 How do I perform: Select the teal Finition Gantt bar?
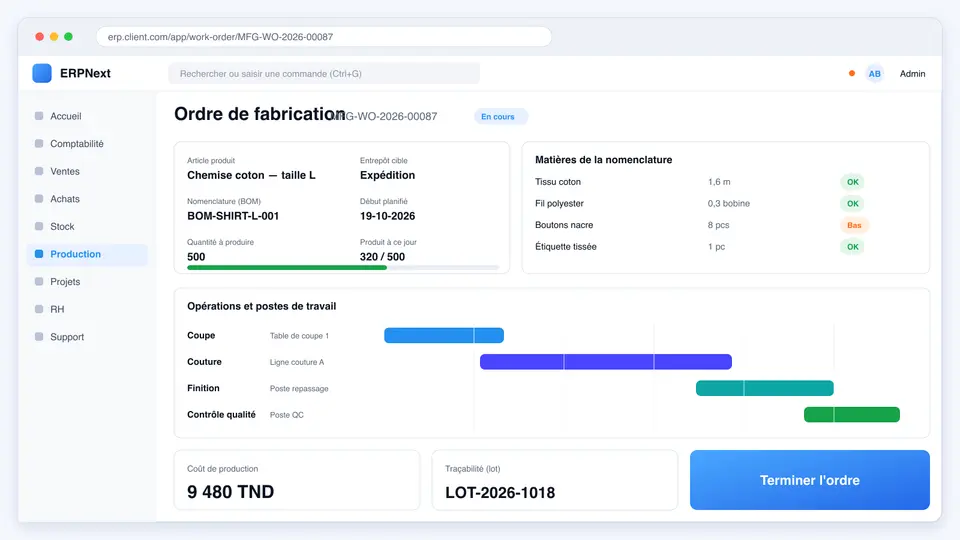coord(765,388)
